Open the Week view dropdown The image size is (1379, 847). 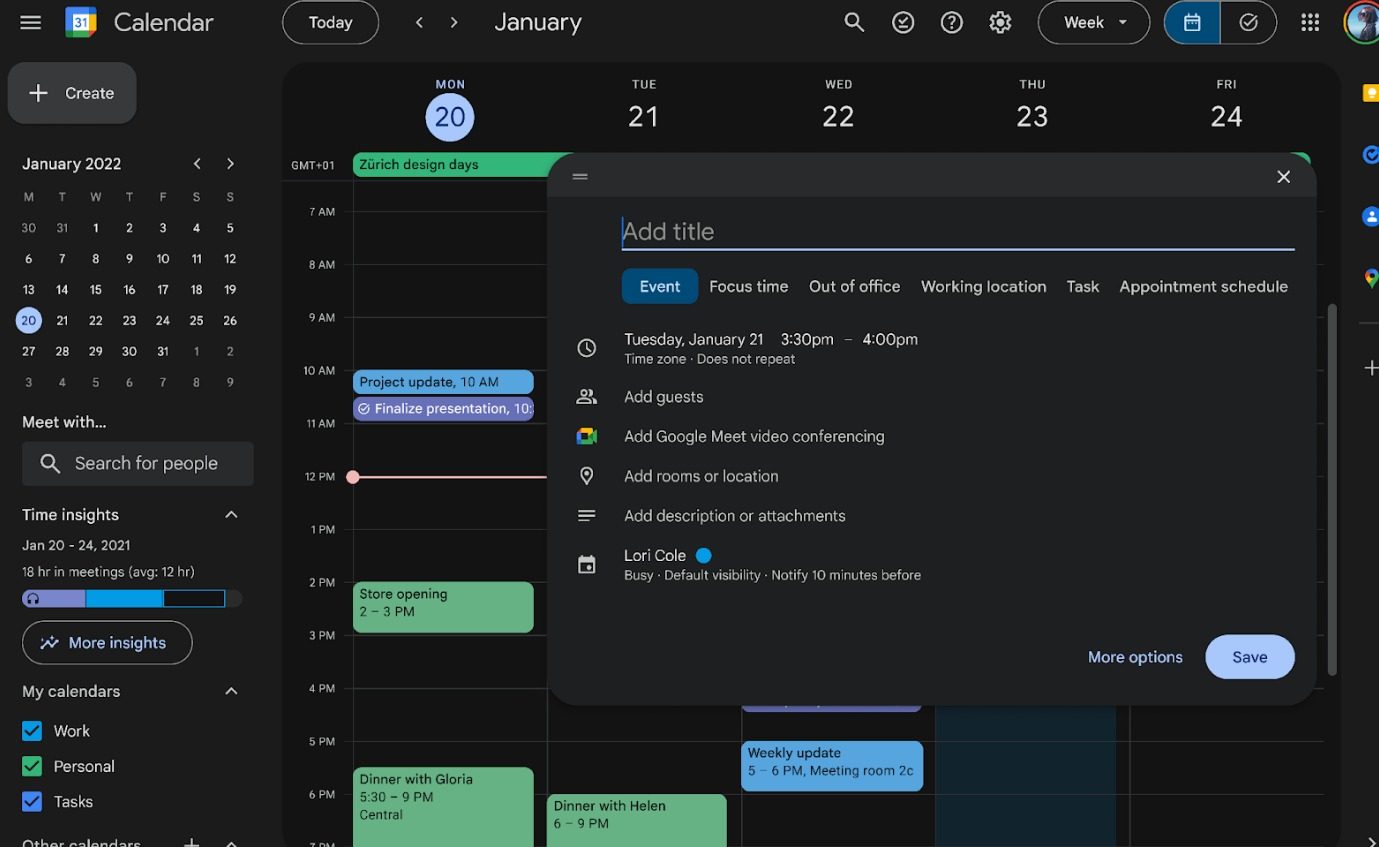pyautogui.click(x=1094, y=22)
